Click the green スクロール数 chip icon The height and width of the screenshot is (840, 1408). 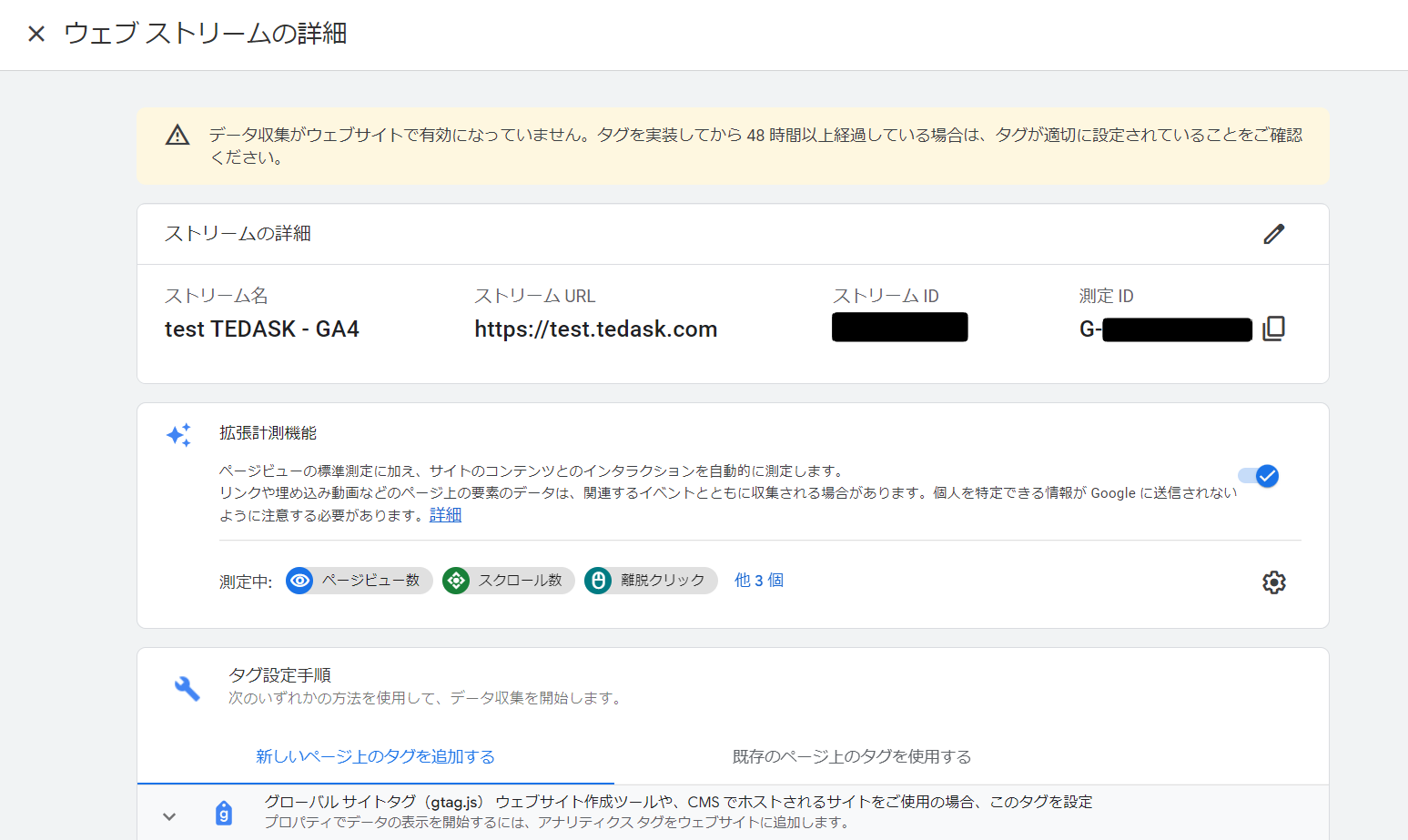point(456,581)
